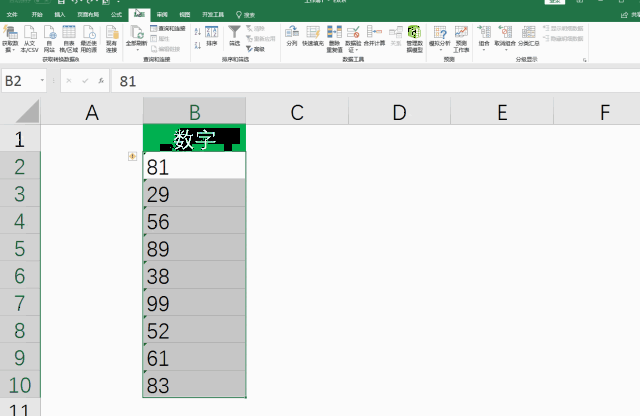Expand the 数据验证 dropdown arrow
Image resolution: width=640 pixels, height=416 pixels.
coord(356,50)
